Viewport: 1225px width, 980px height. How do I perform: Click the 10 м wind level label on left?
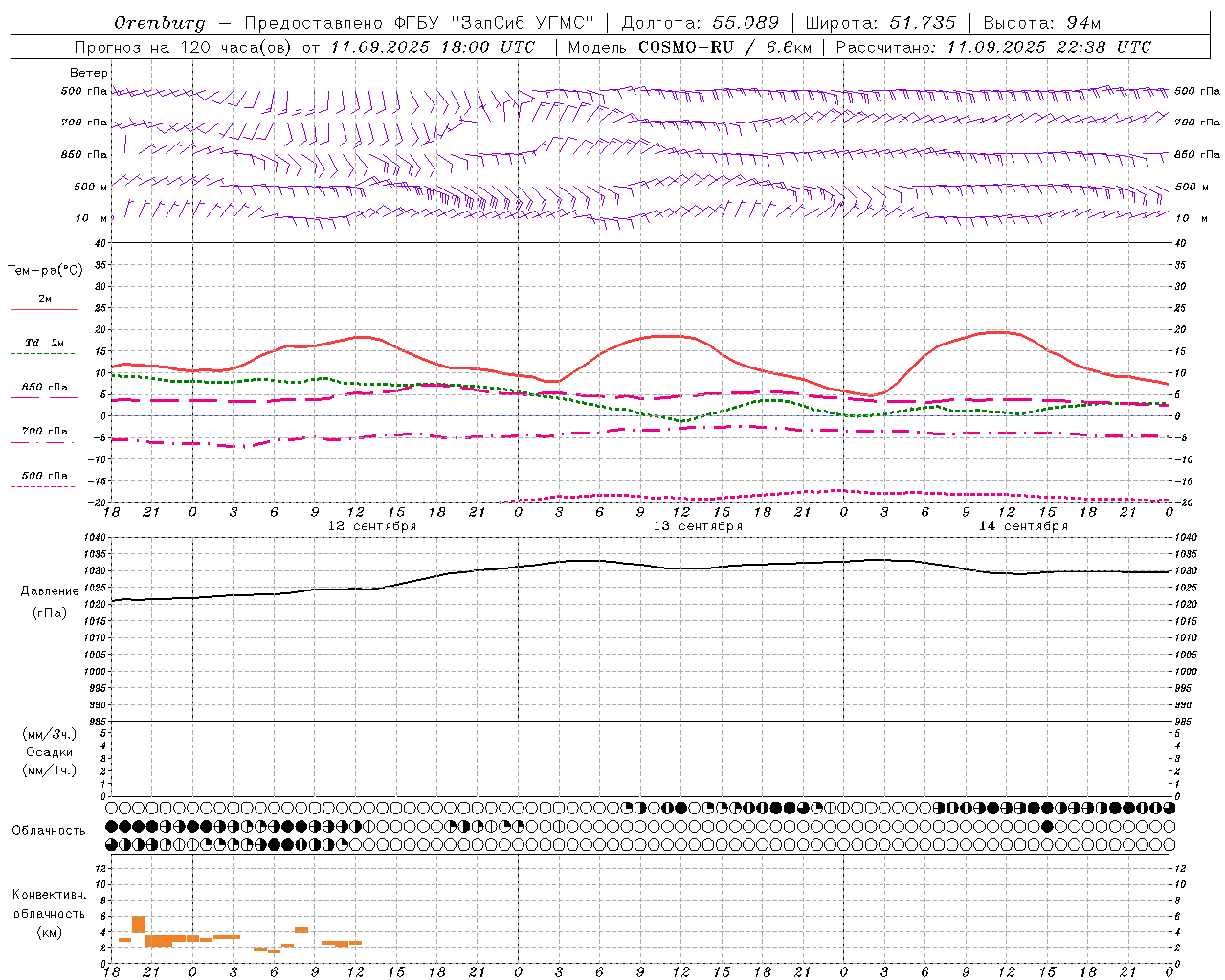(x=92, y=218)
